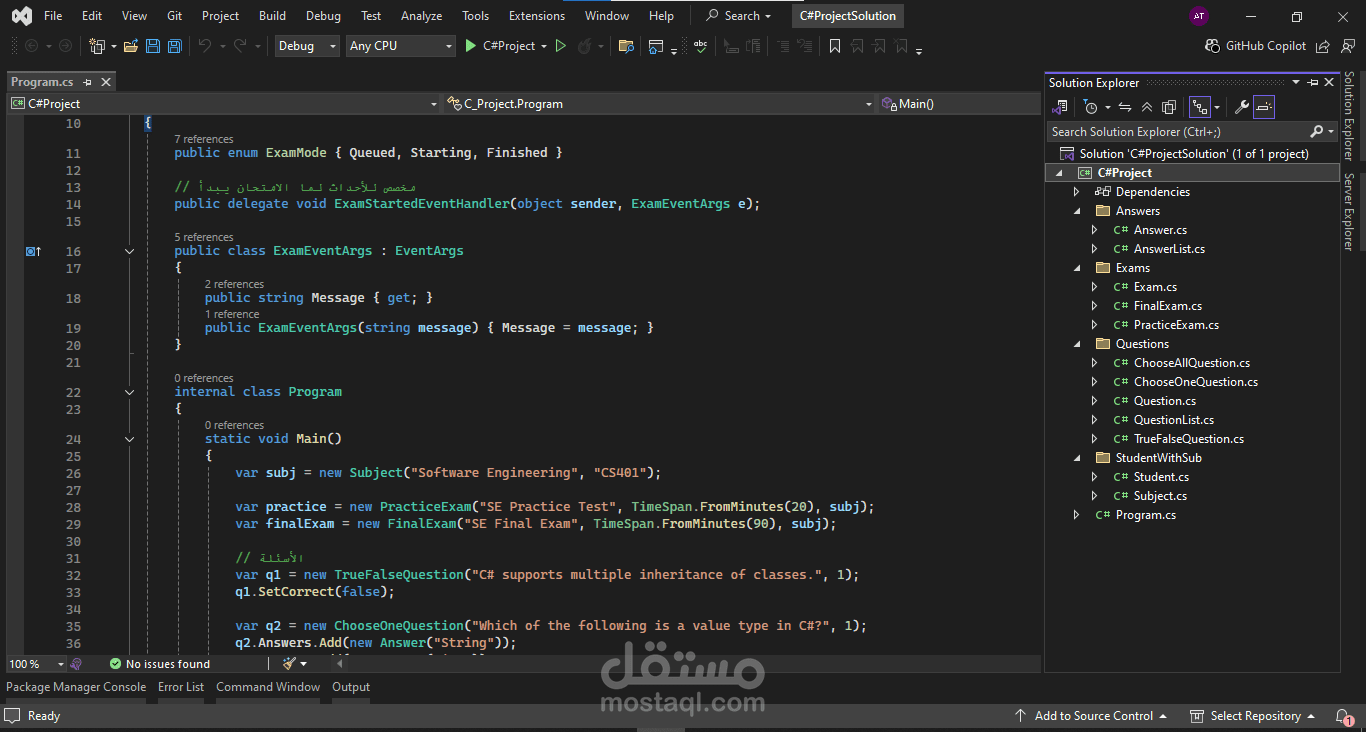Collapse the Questions folder node

(1077, 344)
